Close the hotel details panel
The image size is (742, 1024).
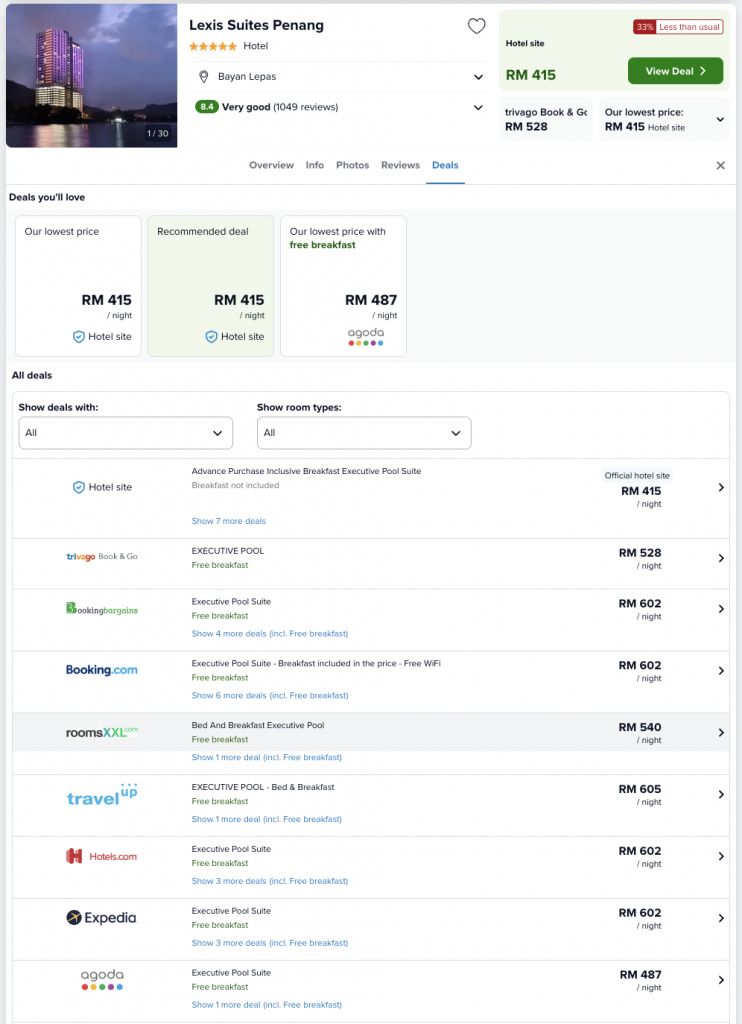pyautogui.click(x=720, y=166)
